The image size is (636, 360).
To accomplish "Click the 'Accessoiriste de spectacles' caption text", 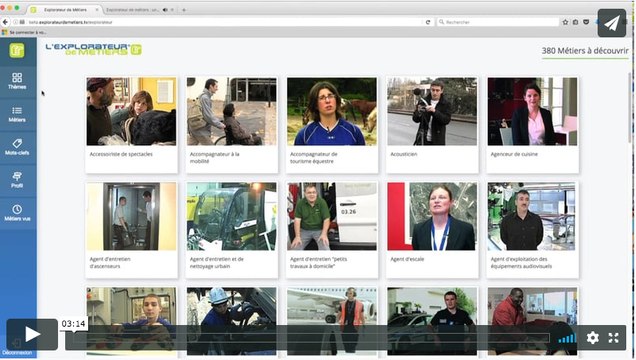I will (x=121, y=154).
